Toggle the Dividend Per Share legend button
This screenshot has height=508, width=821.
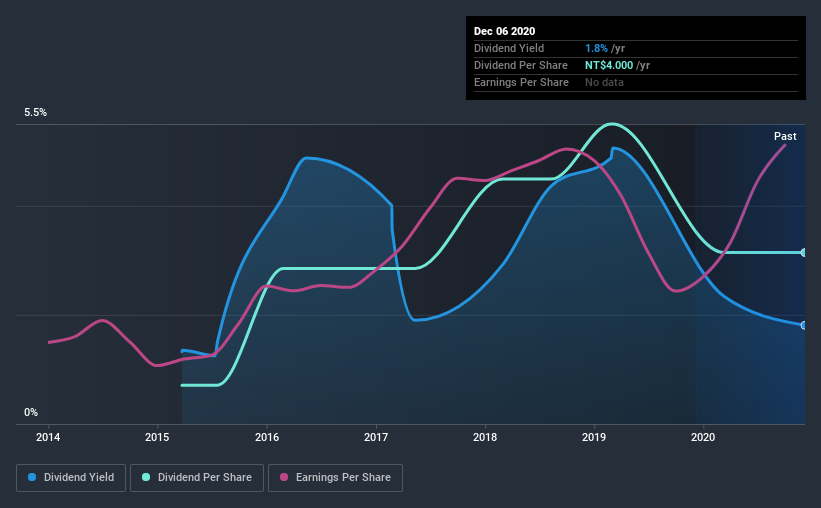click(197, 478)
